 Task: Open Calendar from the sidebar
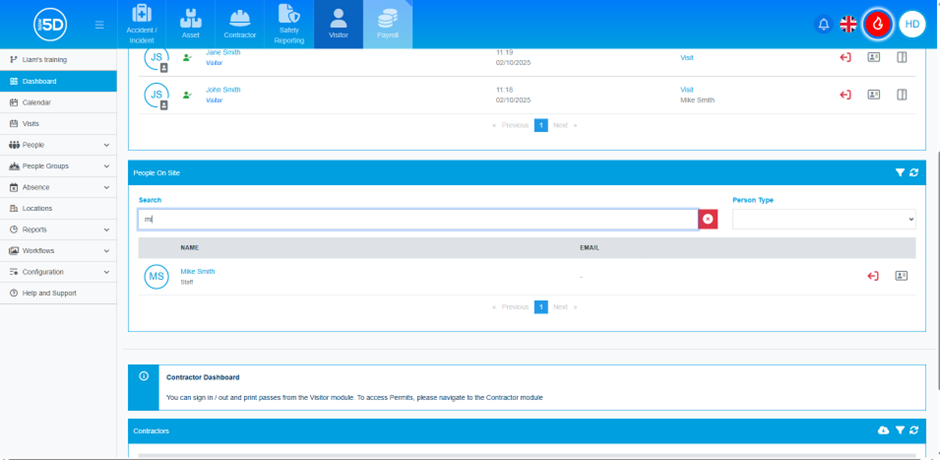point(36,102)
